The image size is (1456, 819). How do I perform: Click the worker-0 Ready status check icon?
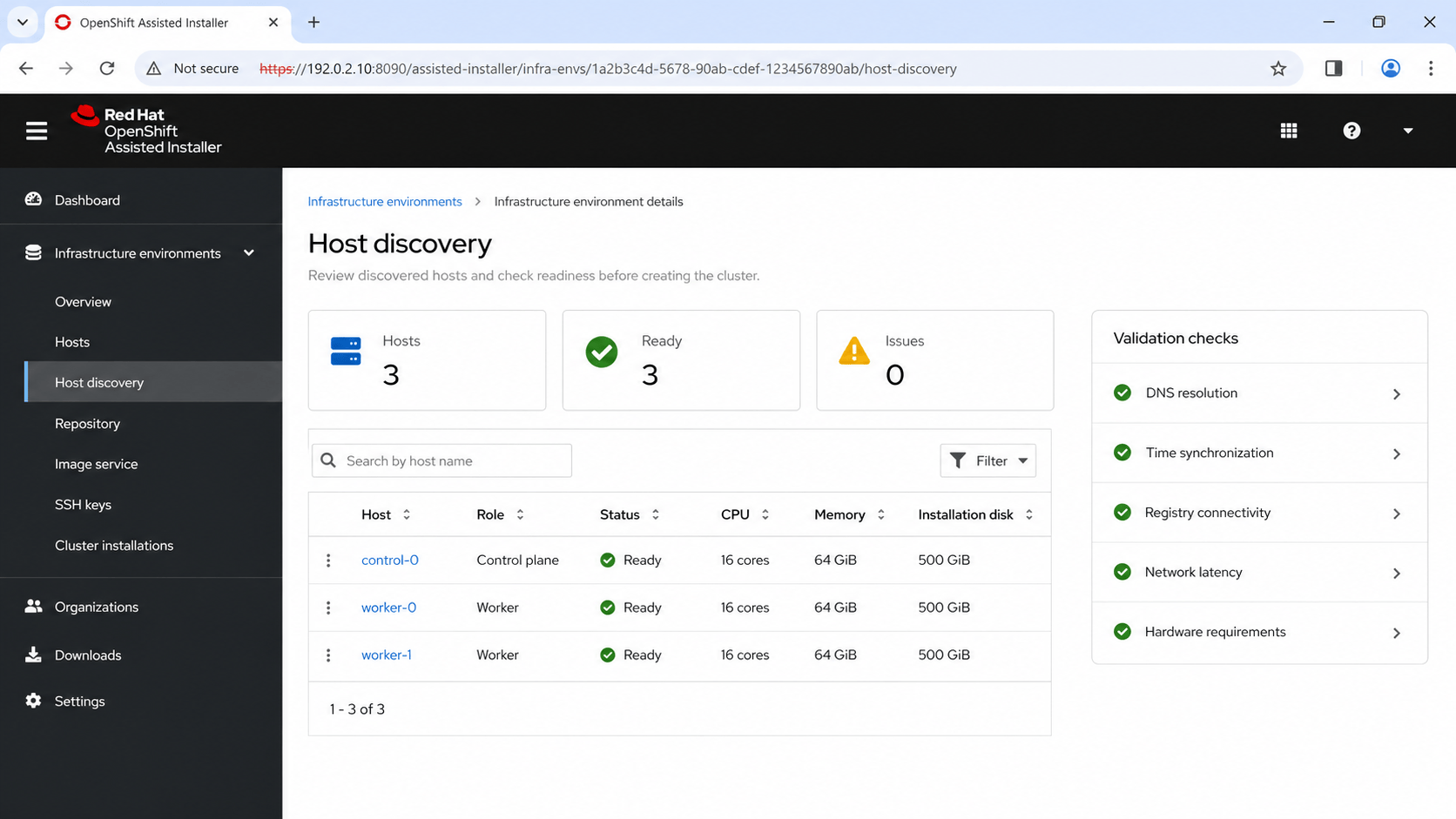(608, 608)
